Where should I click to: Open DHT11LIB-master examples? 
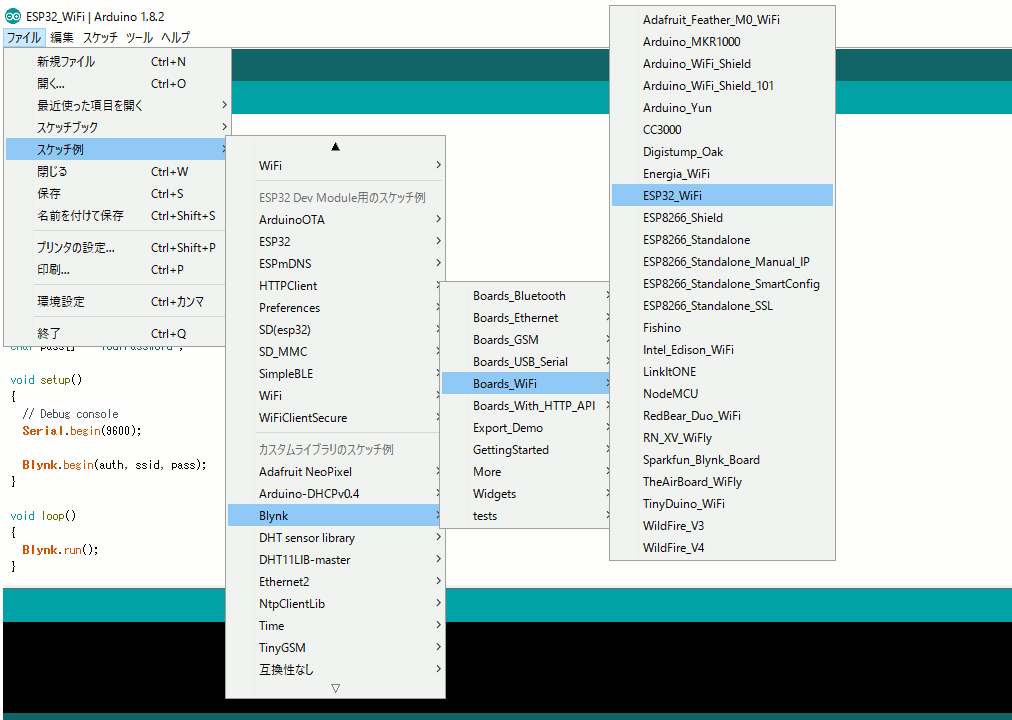point(336,559)
